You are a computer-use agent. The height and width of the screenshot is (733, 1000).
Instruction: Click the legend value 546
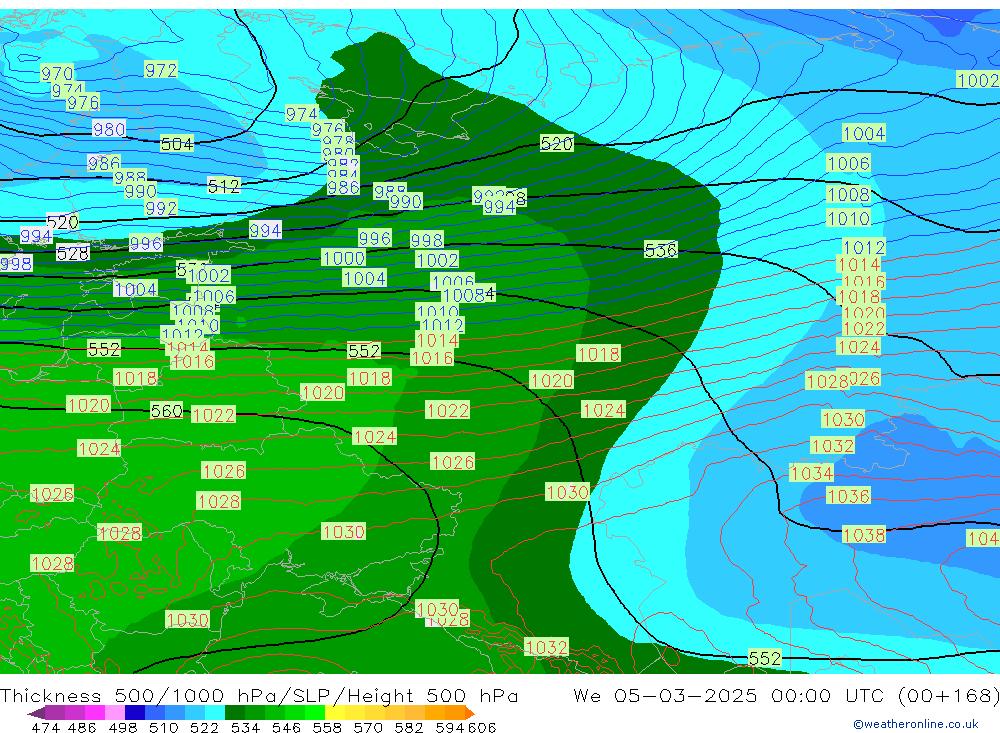tap(286, 727)
